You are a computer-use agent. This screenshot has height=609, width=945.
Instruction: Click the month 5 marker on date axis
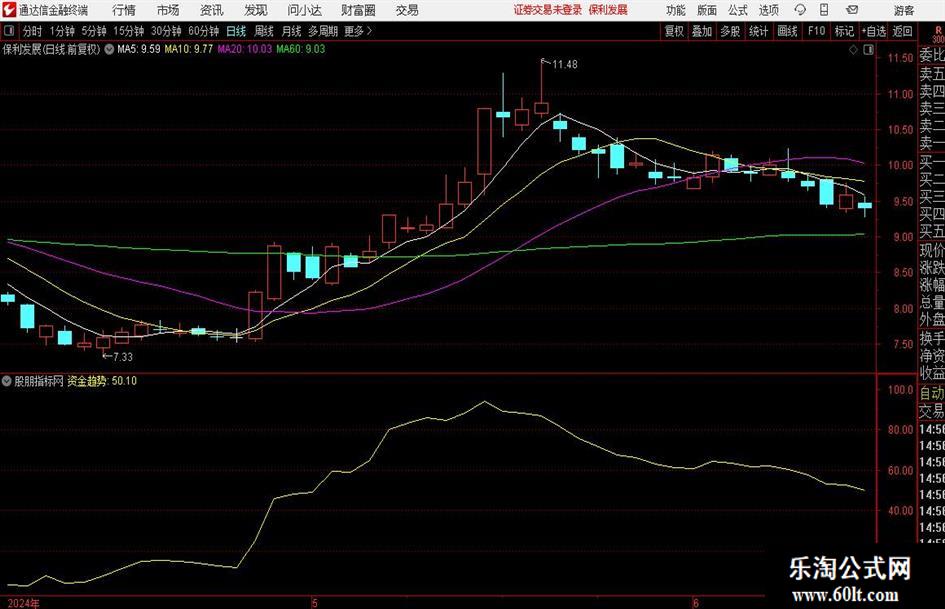tap(315, 603)
